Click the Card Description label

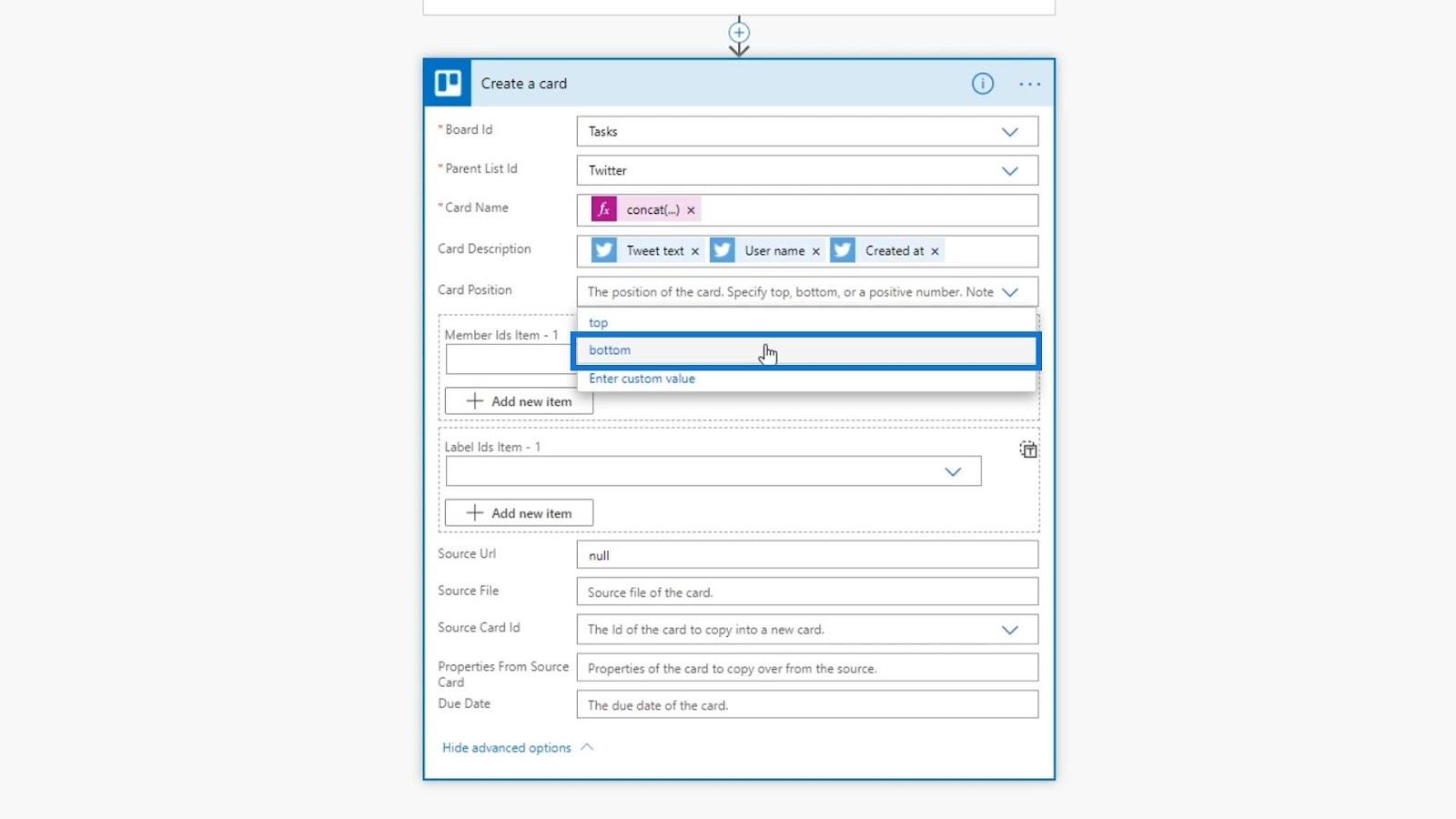[484, 249]
